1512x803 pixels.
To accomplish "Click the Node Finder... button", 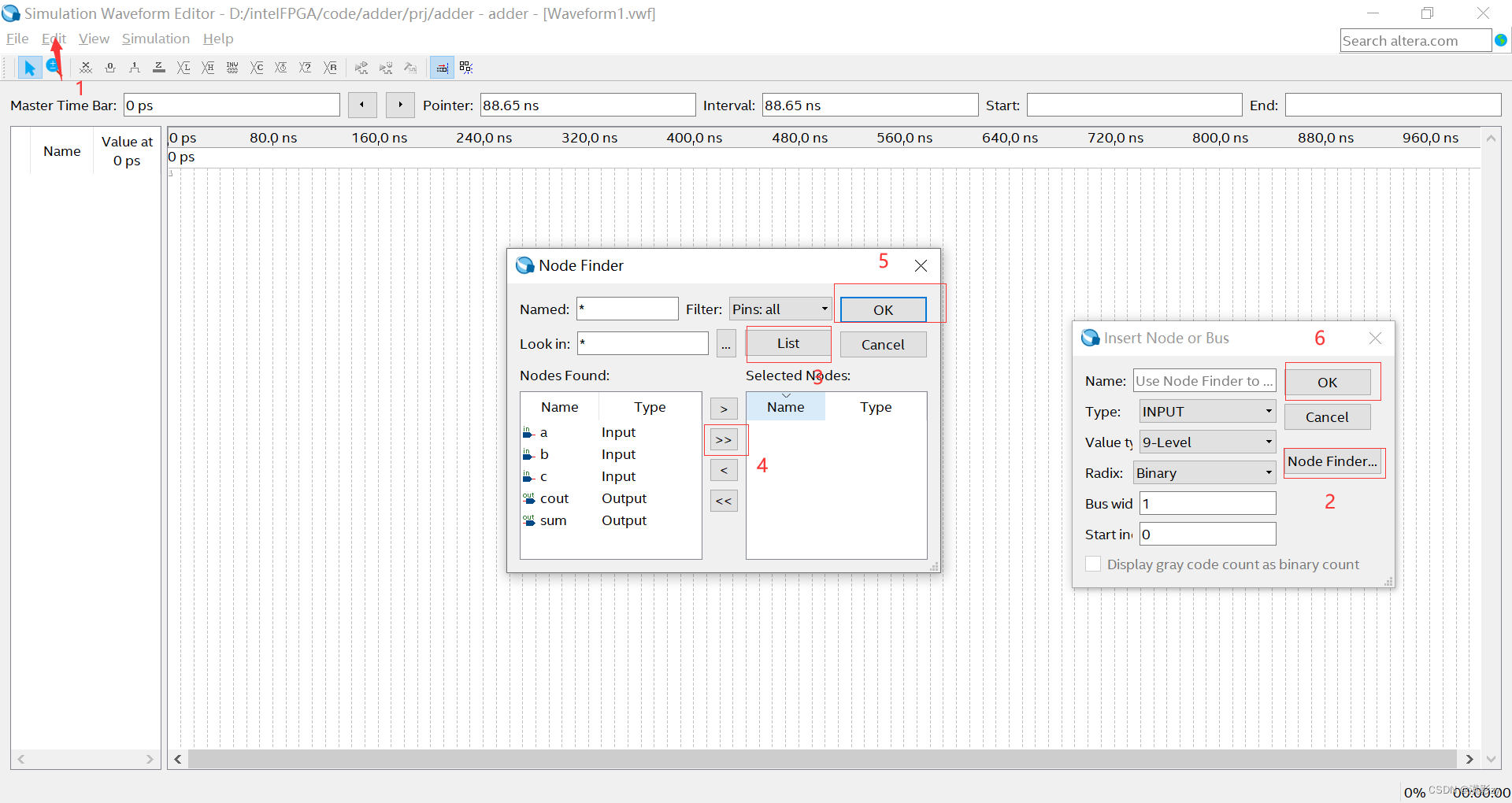I will 1332,461.
